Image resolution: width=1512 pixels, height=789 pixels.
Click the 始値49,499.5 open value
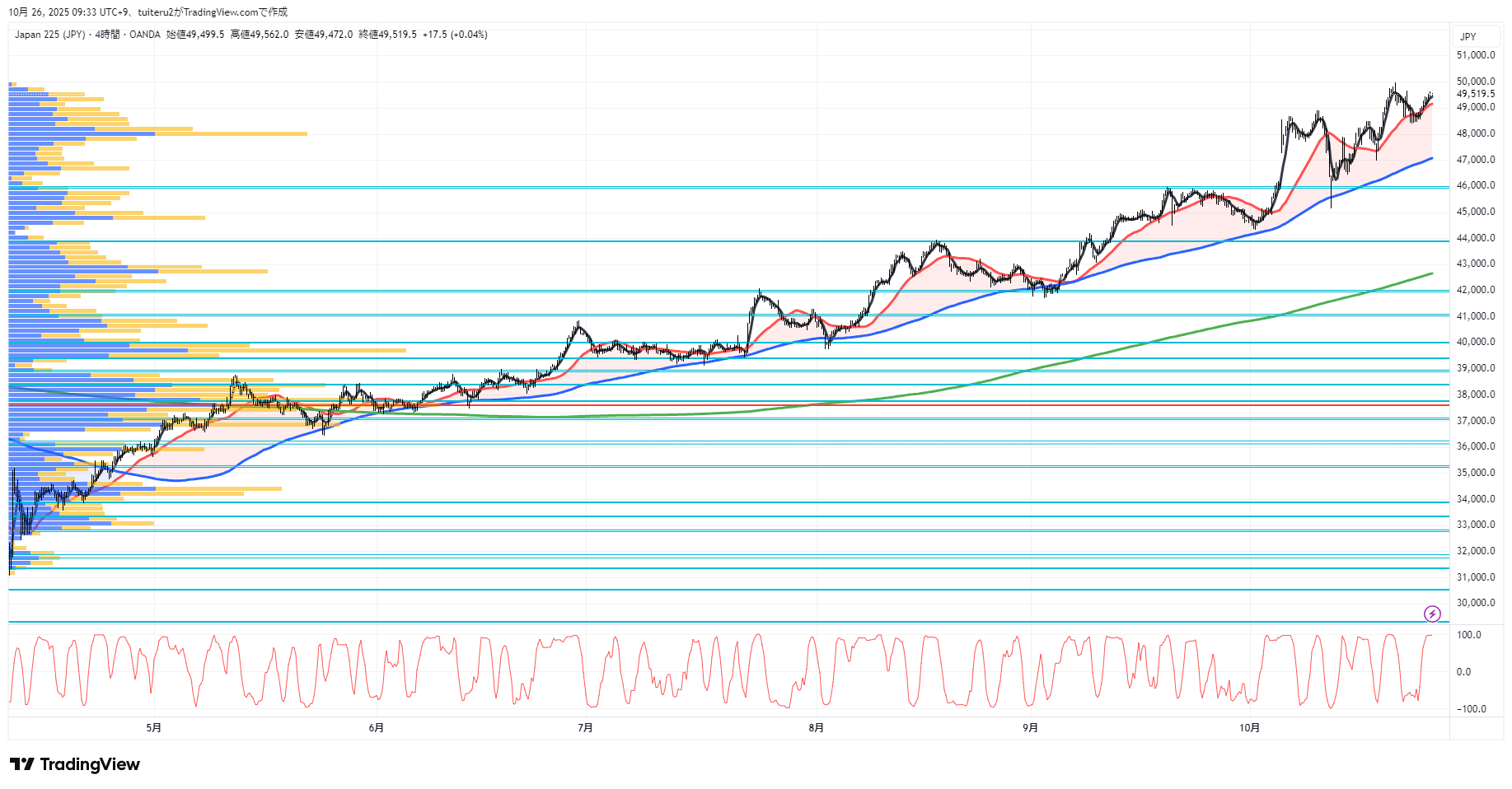pyautogui.click(x=195, y=35)
